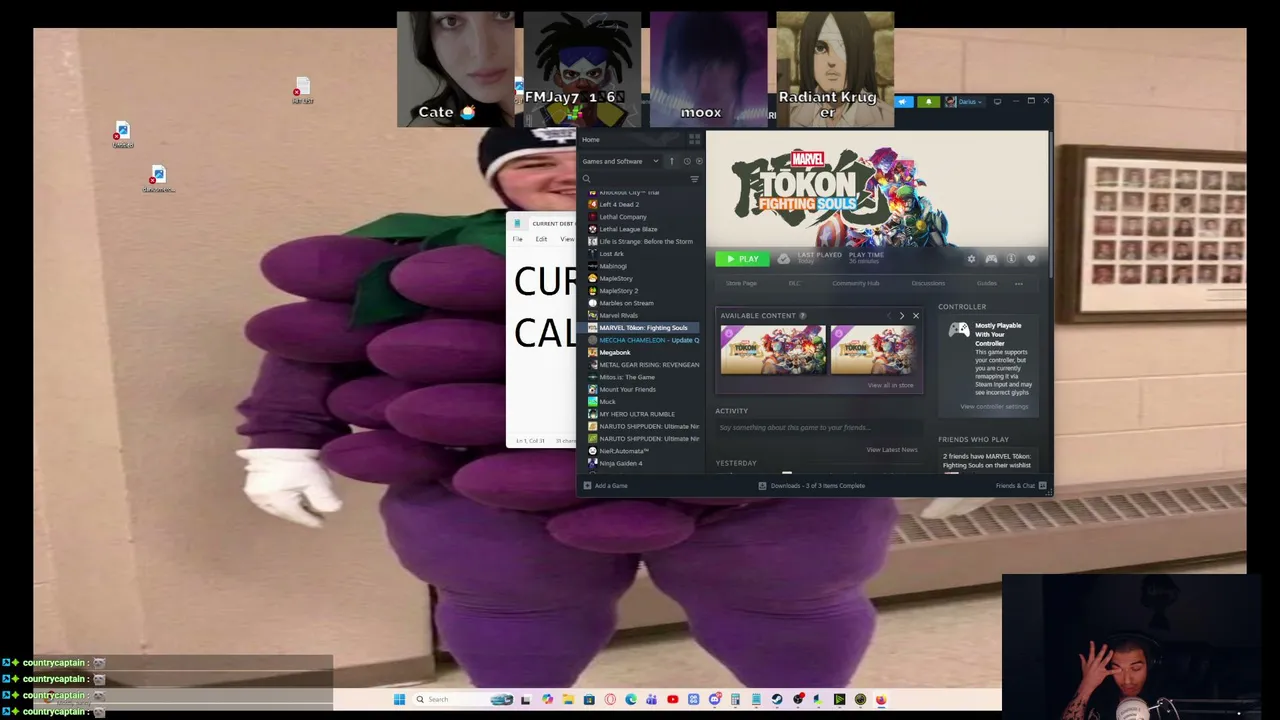
Task: Open Steam icon in Windows taskbar
Action: tap(777, 699)
